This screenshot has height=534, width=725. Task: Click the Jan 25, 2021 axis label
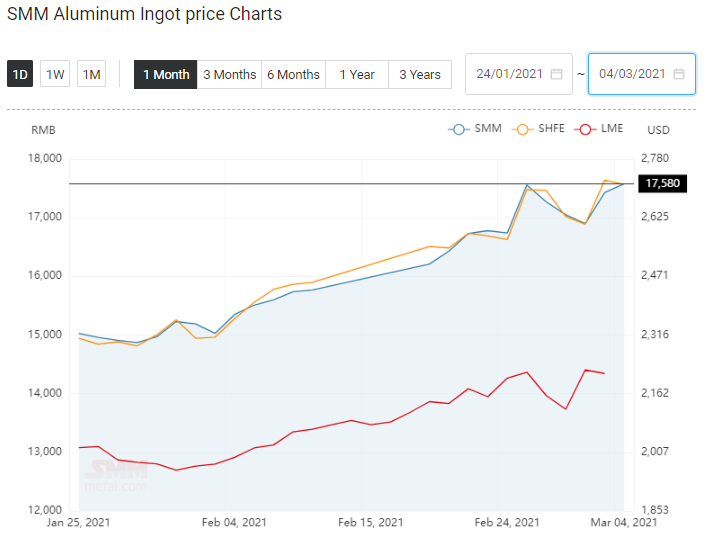[78, 522]
